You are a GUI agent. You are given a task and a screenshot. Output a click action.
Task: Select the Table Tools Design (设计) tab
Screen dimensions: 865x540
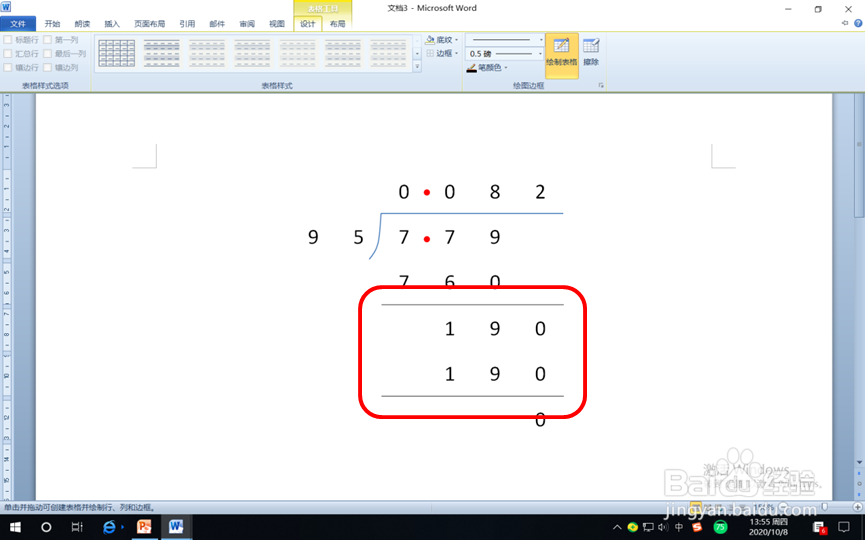pyautogui.click(x=307, y=24)
